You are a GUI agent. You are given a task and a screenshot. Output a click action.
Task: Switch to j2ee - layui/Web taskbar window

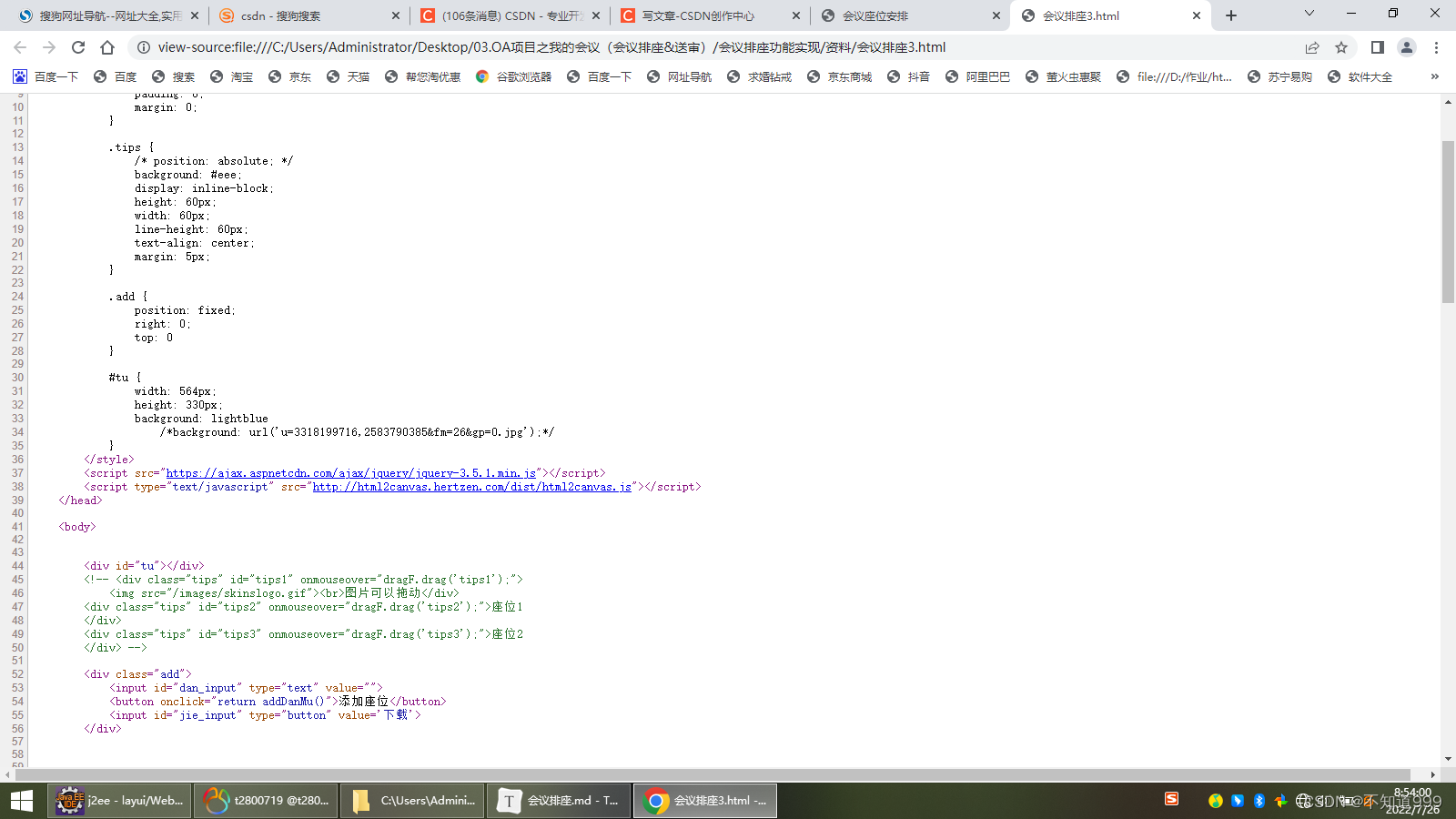tap(120, 801)
